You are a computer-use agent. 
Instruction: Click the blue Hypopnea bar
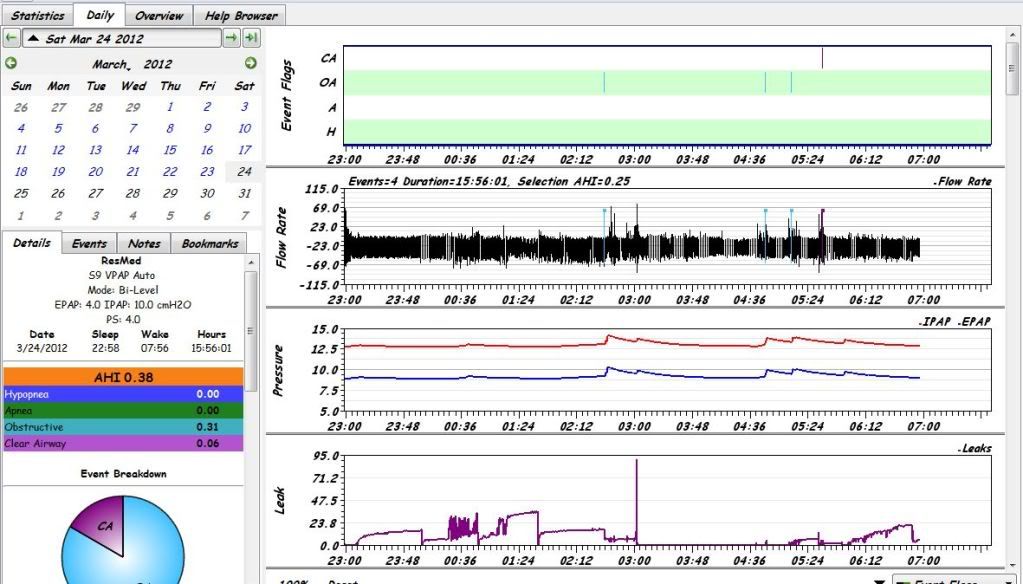[123, 394]
